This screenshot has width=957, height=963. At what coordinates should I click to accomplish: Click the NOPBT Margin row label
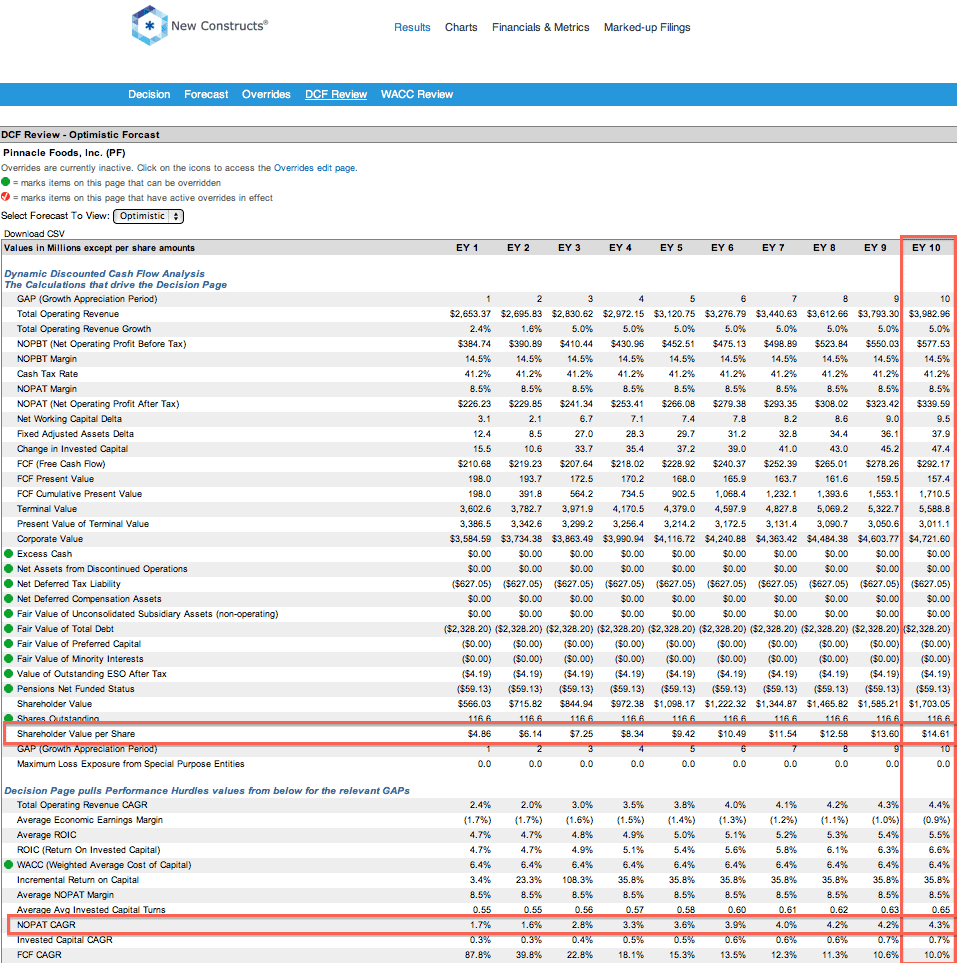pos(47,359)
